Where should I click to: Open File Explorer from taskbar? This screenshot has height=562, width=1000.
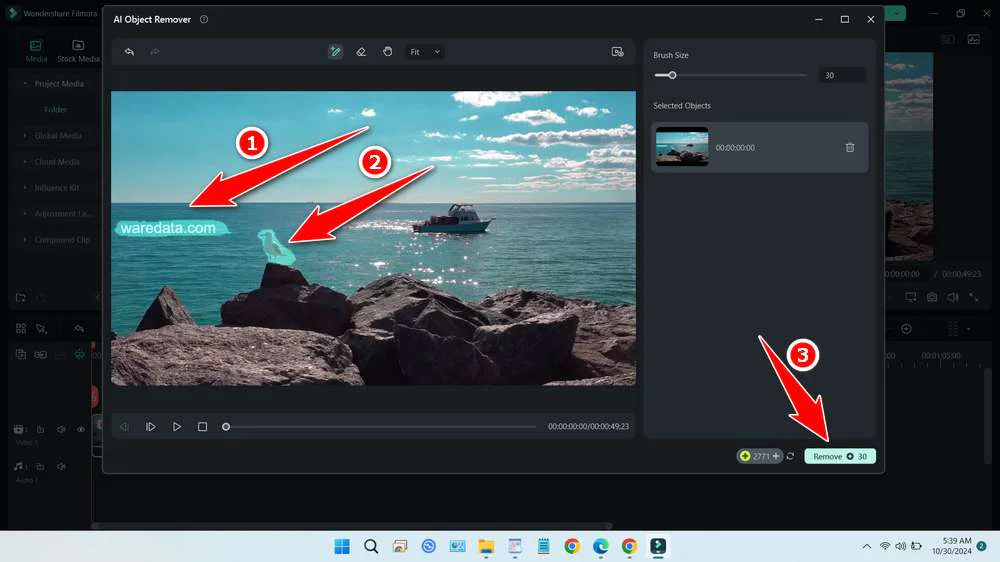tap(486, 546)
